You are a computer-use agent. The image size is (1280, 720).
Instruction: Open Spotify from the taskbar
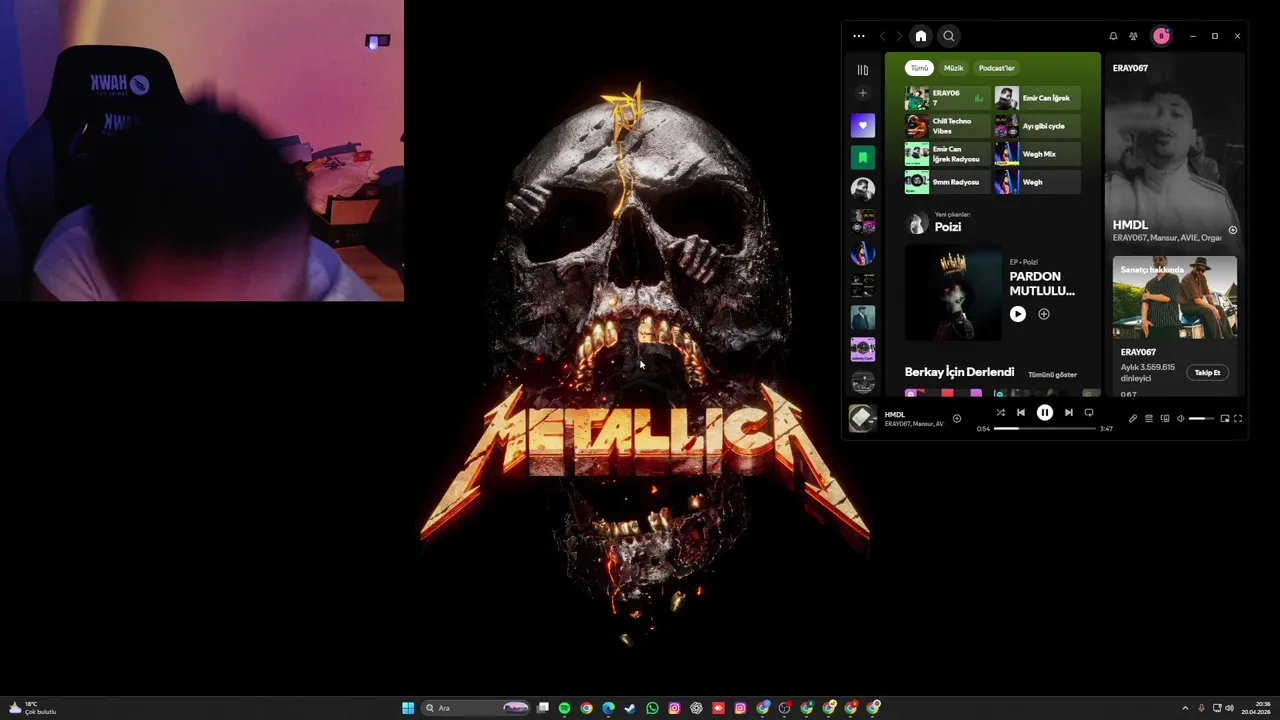(x=564, y=708)
